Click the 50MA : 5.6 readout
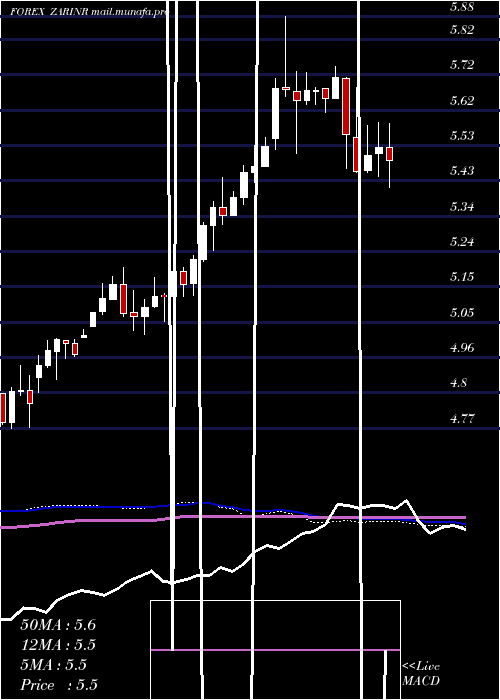Image resolution: width=500 pixels, height=700 pixels. tap(58, 625)
